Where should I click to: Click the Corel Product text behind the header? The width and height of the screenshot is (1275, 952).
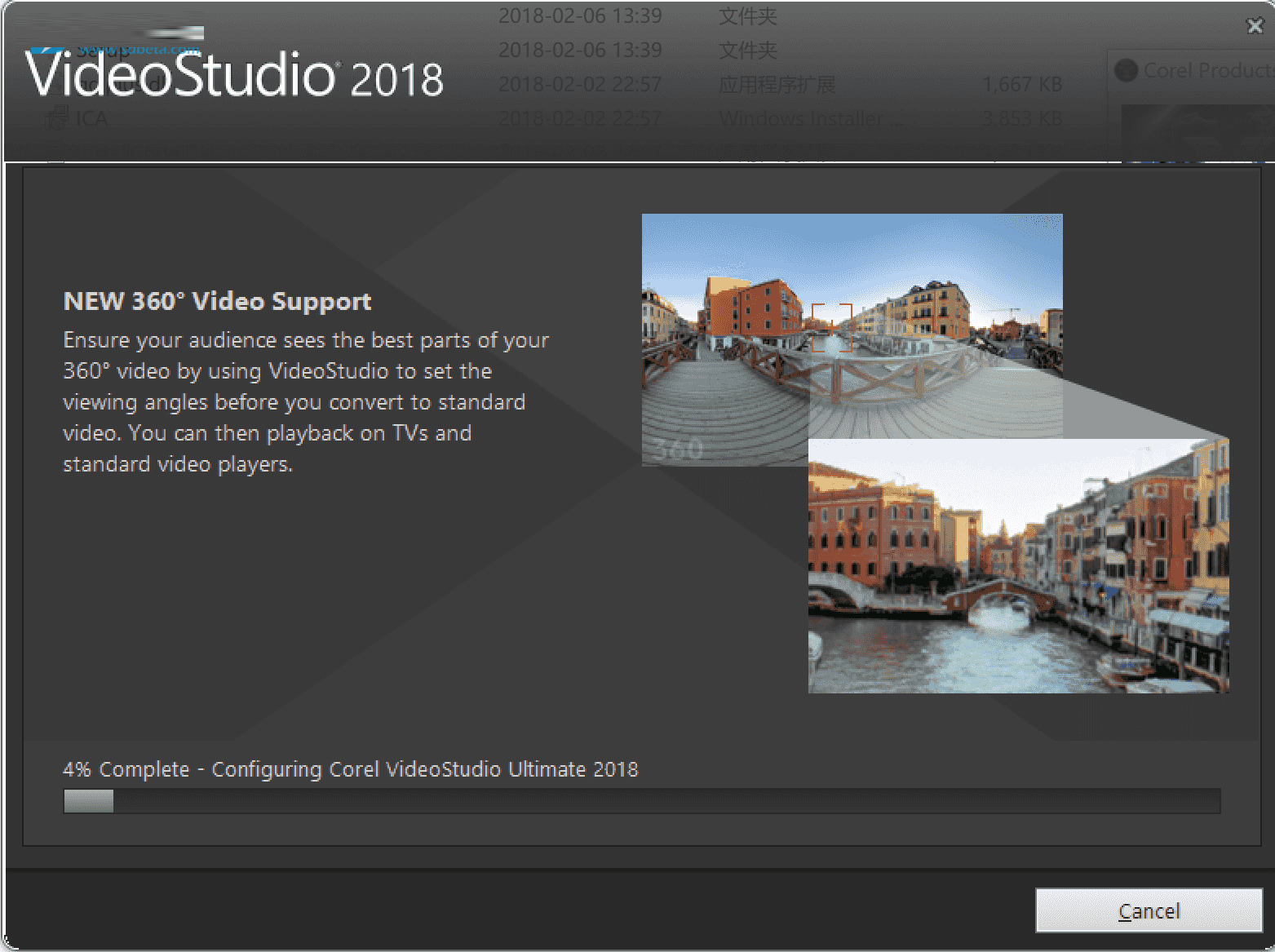point(1206,70)
